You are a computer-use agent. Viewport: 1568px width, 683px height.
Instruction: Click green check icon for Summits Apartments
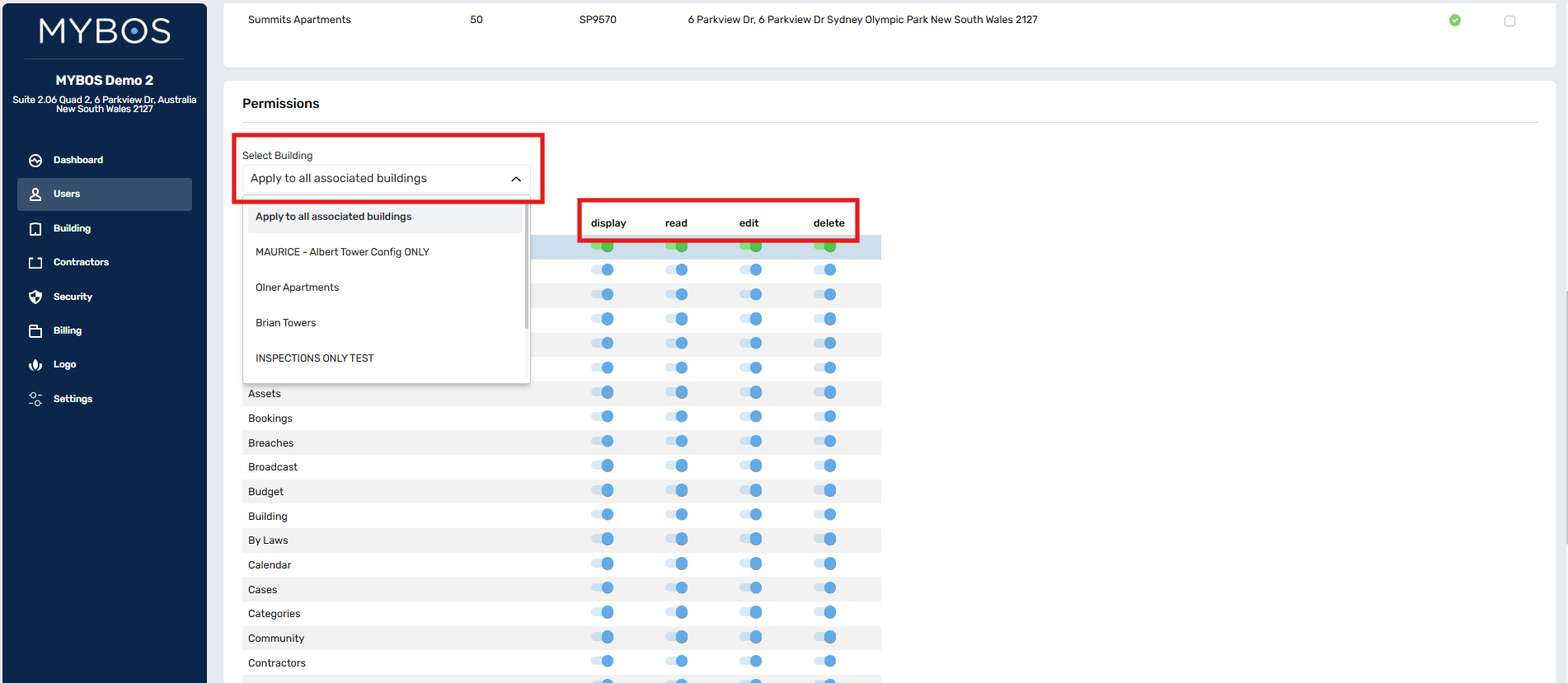pyautogui.click(x=1455, y=21)
